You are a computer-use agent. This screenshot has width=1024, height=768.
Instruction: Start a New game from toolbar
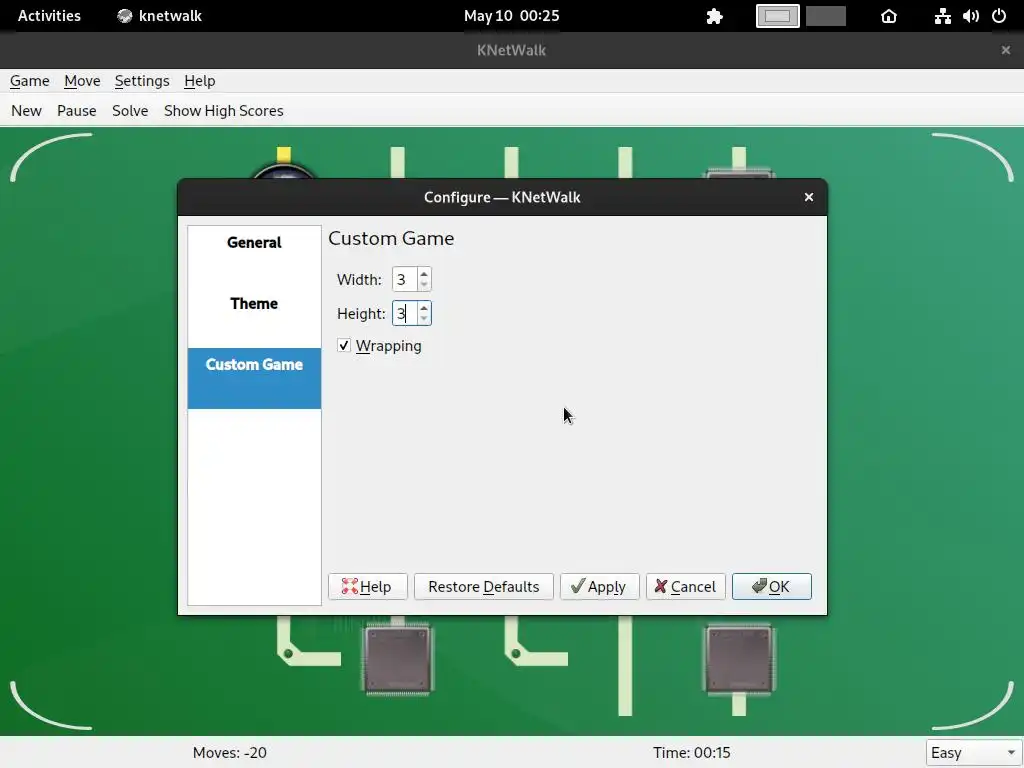pos(26,111)
